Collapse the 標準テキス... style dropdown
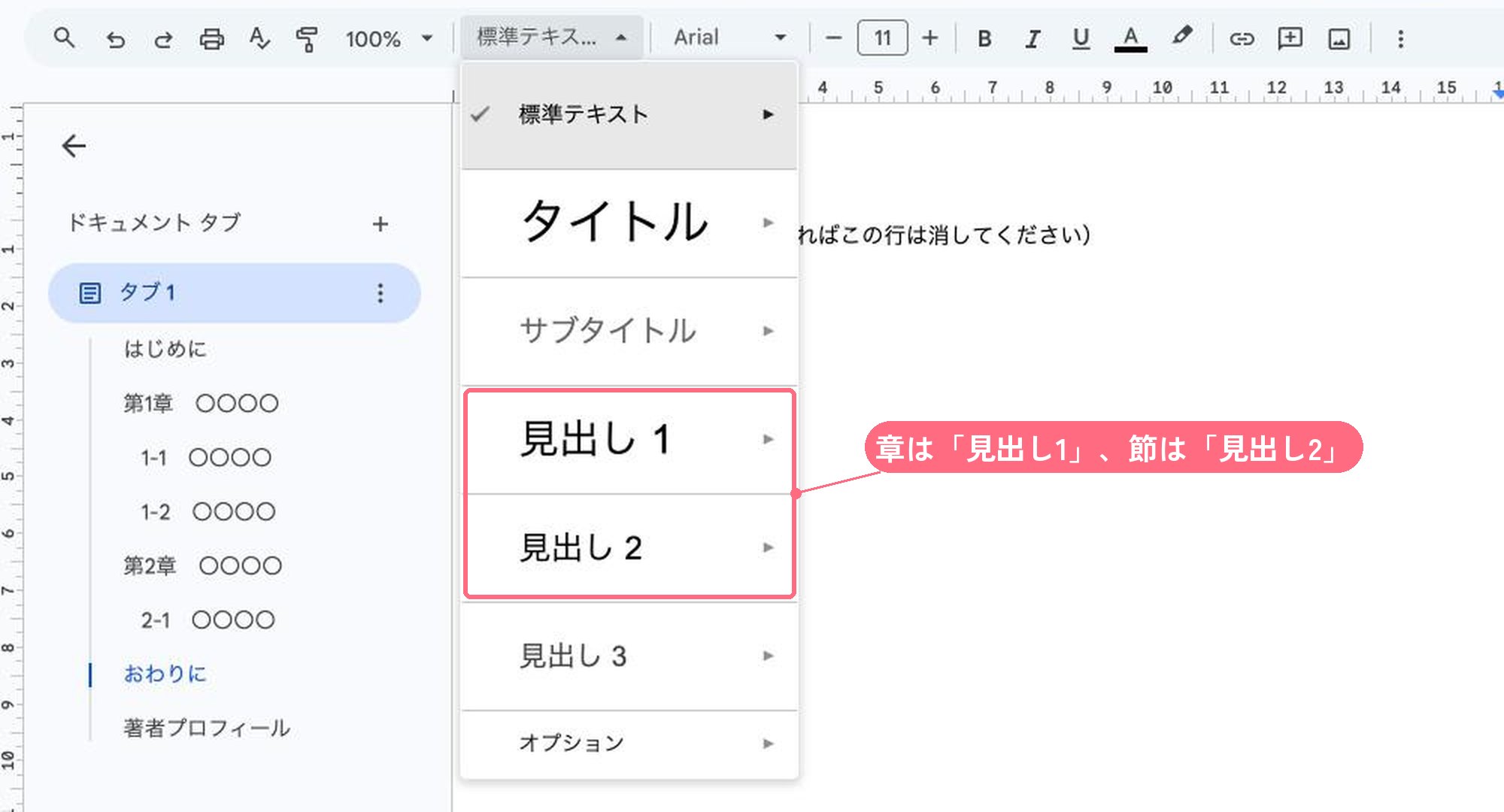The height and width of the screenshot is (812, 1504). tap(552, 37)
